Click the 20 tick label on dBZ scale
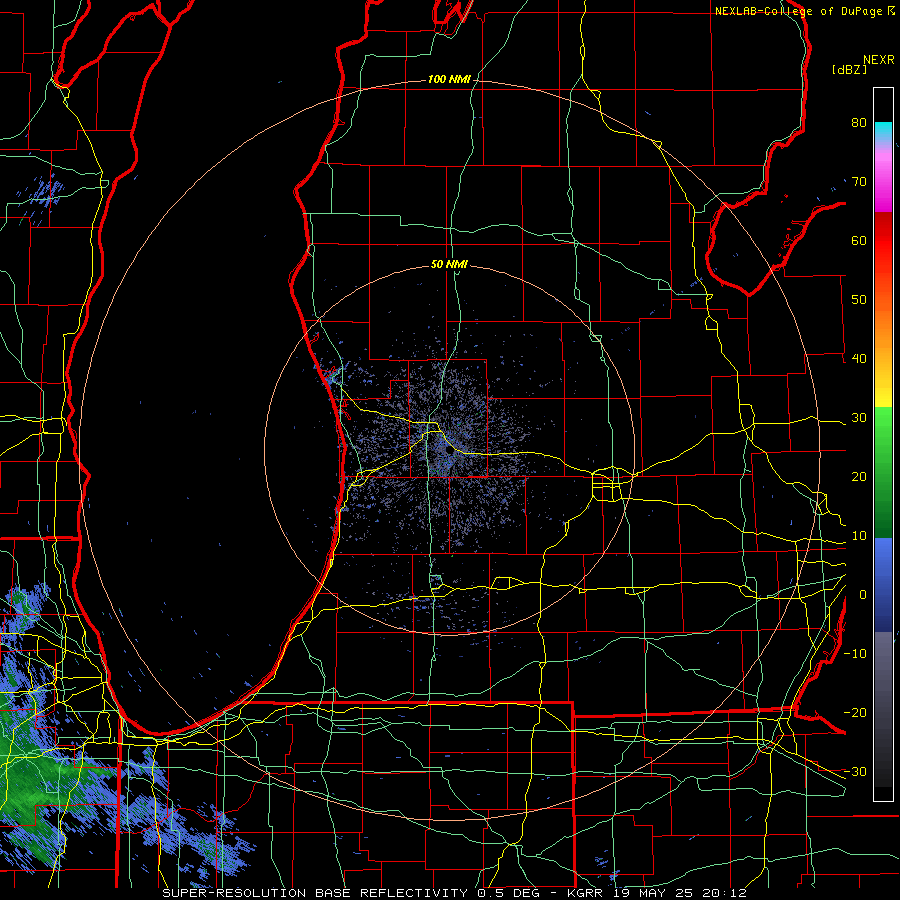The height and width of the screenshot is (900, 900). [859, 476]
